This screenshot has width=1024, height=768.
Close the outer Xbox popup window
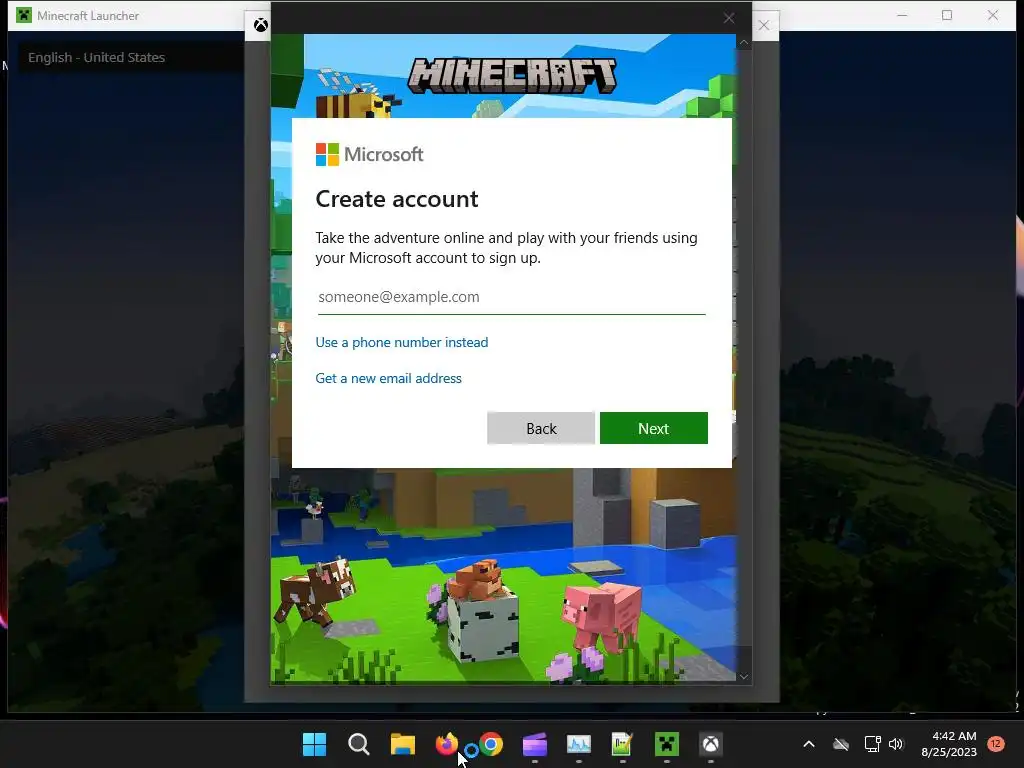point(763,25)
